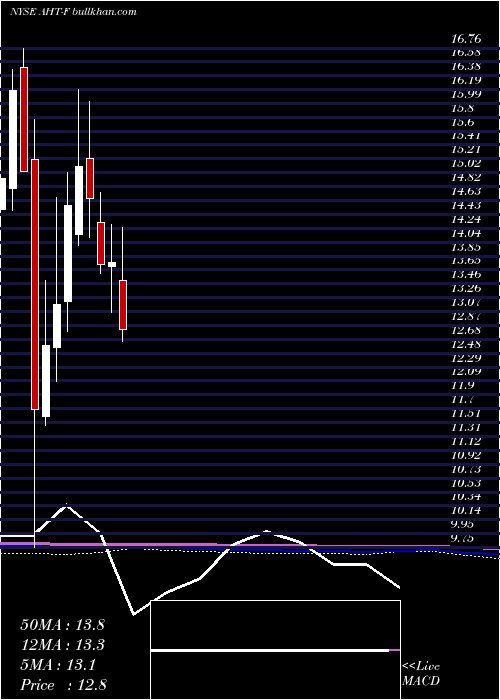Click the 14.43 price axis label
The height and width of the screenshot is (700, 500).
(x=466, y=205)
